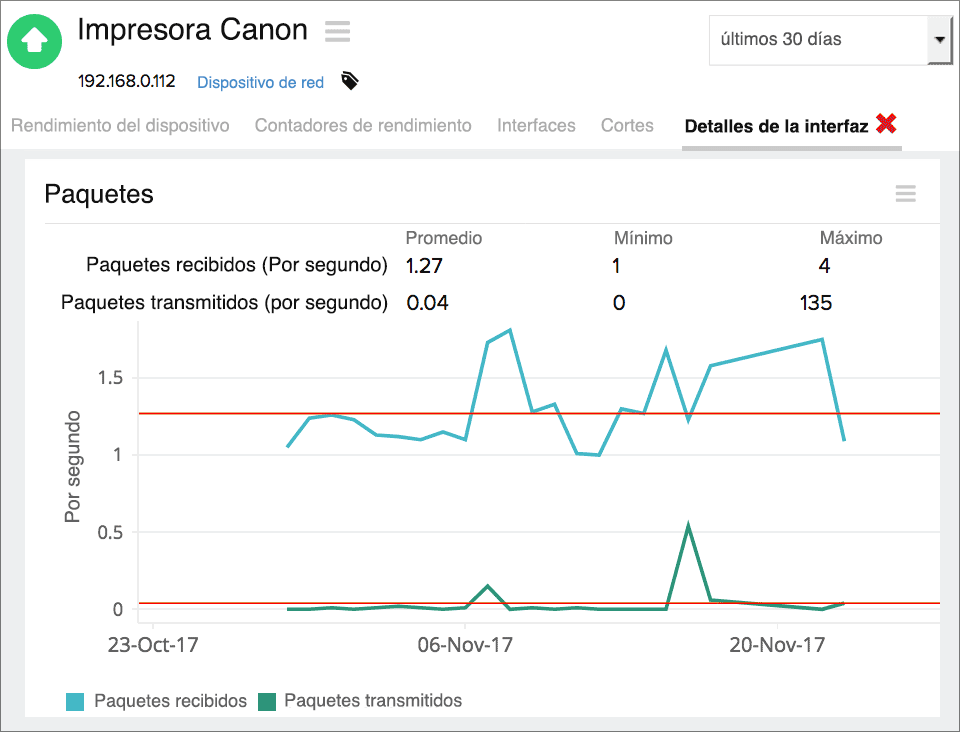Screen dimensions: 960x732
Task: Click the green device status arrow icon
Action: (34, 41)
